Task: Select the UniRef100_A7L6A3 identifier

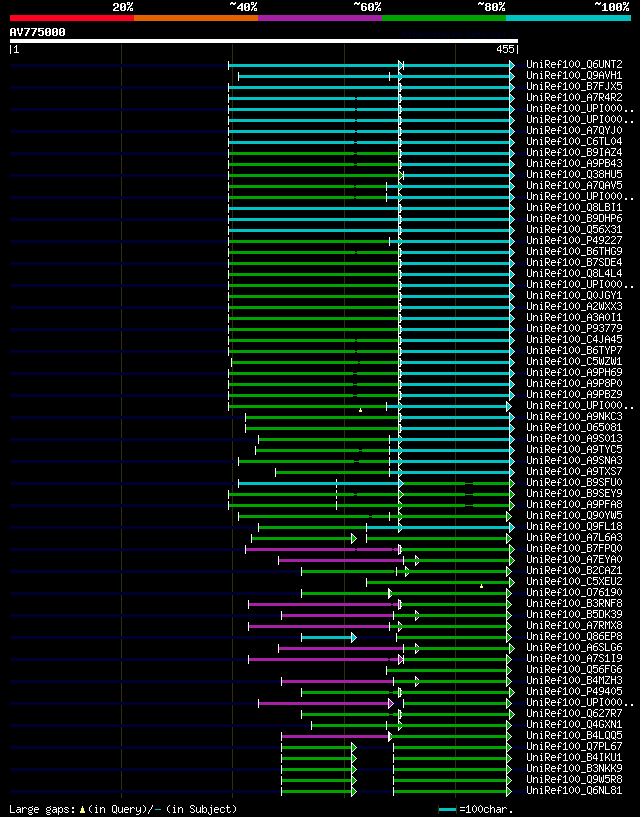Action: click(574, 537)
